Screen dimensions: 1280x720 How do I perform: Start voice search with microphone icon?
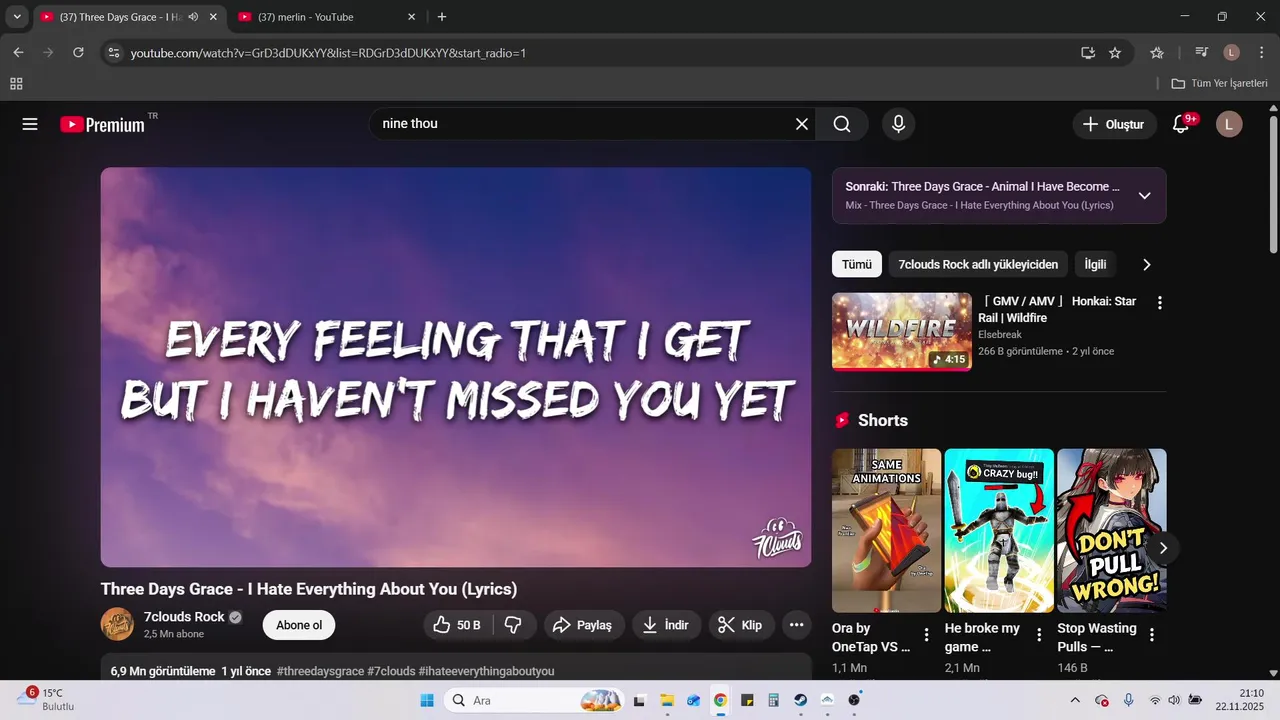[898, 124]
